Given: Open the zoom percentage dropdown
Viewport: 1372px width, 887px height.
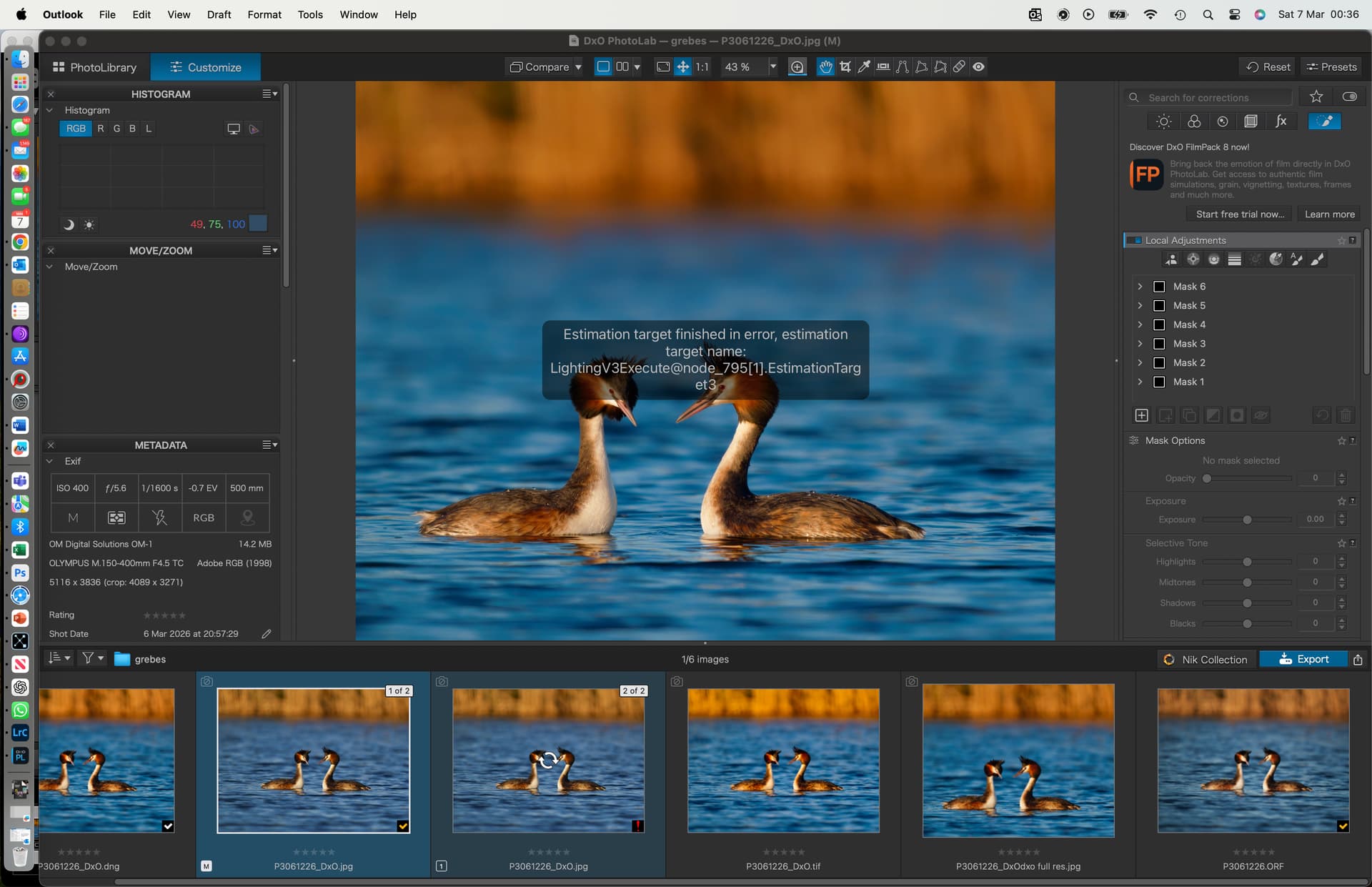Looking at the screenshot, I should (772, 66).
